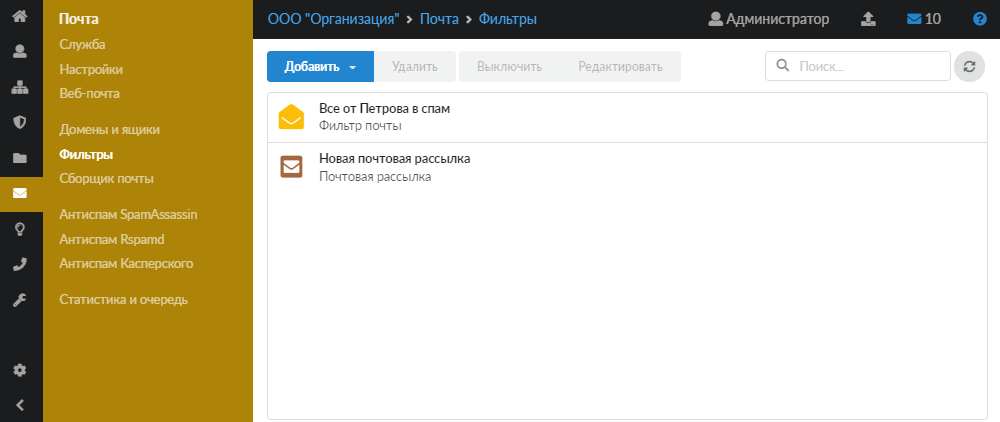Click the upload icon in the header
1000x422 pixels.
(x=868, y=19)
